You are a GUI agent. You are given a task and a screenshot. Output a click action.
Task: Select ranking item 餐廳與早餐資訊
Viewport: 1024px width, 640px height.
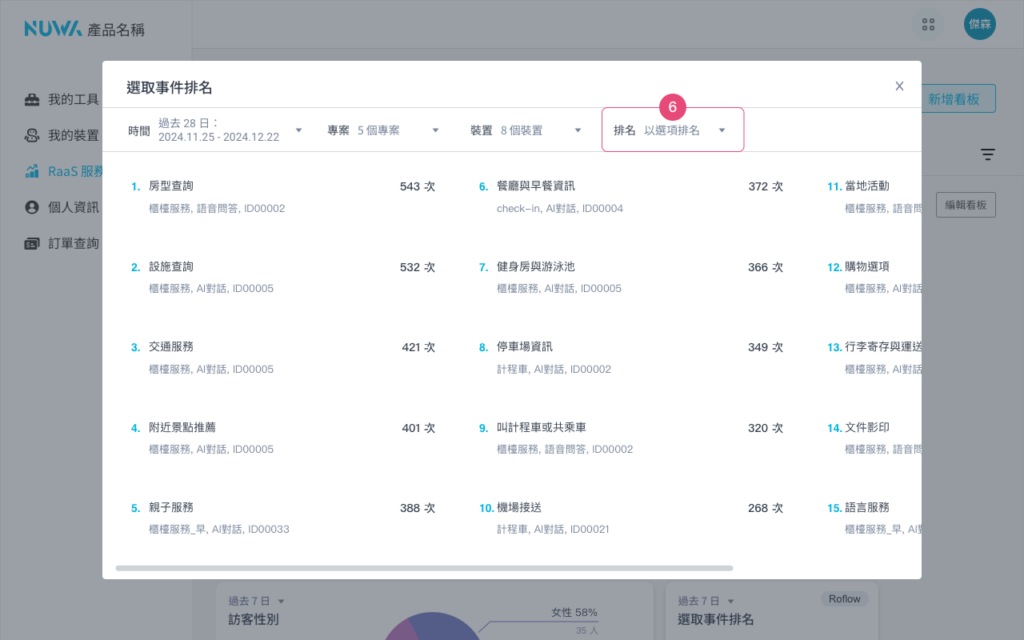click(536, 186)
